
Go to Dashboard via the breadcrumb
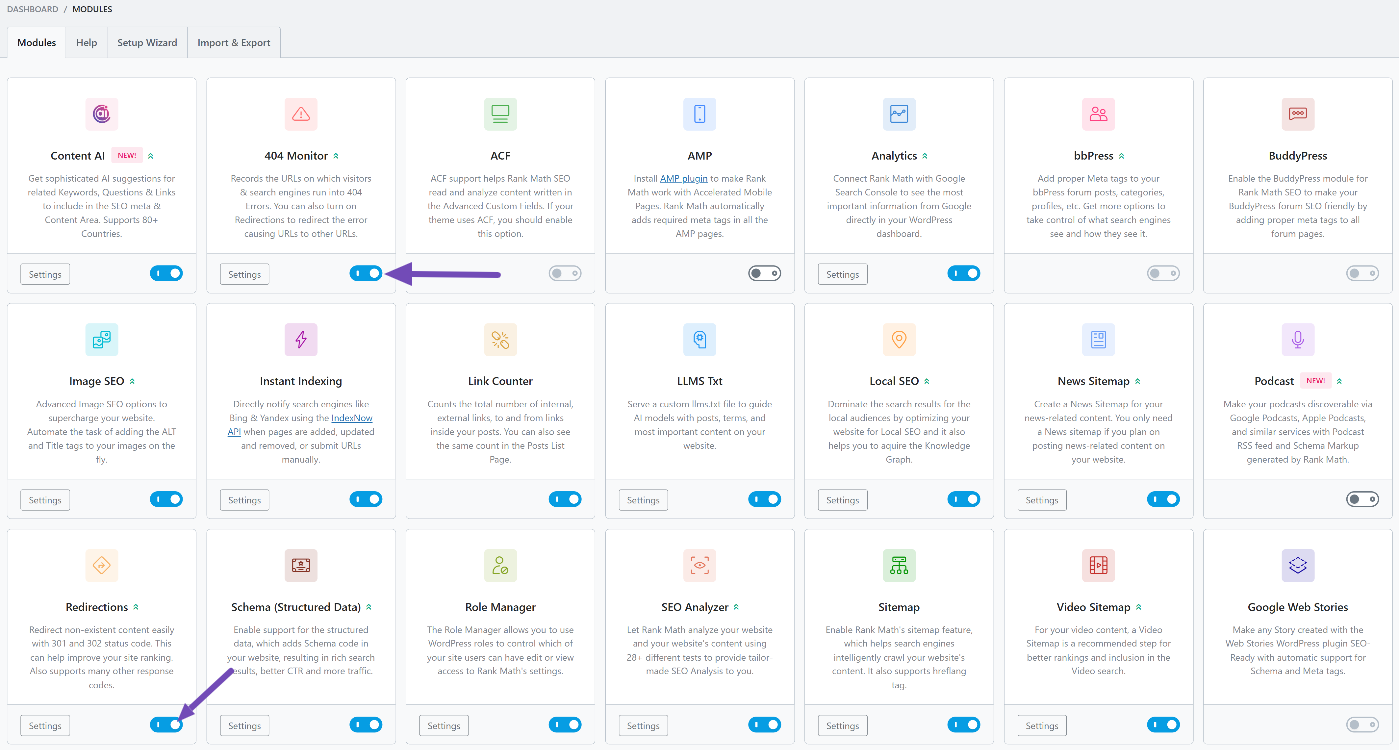tap(32, 9)
